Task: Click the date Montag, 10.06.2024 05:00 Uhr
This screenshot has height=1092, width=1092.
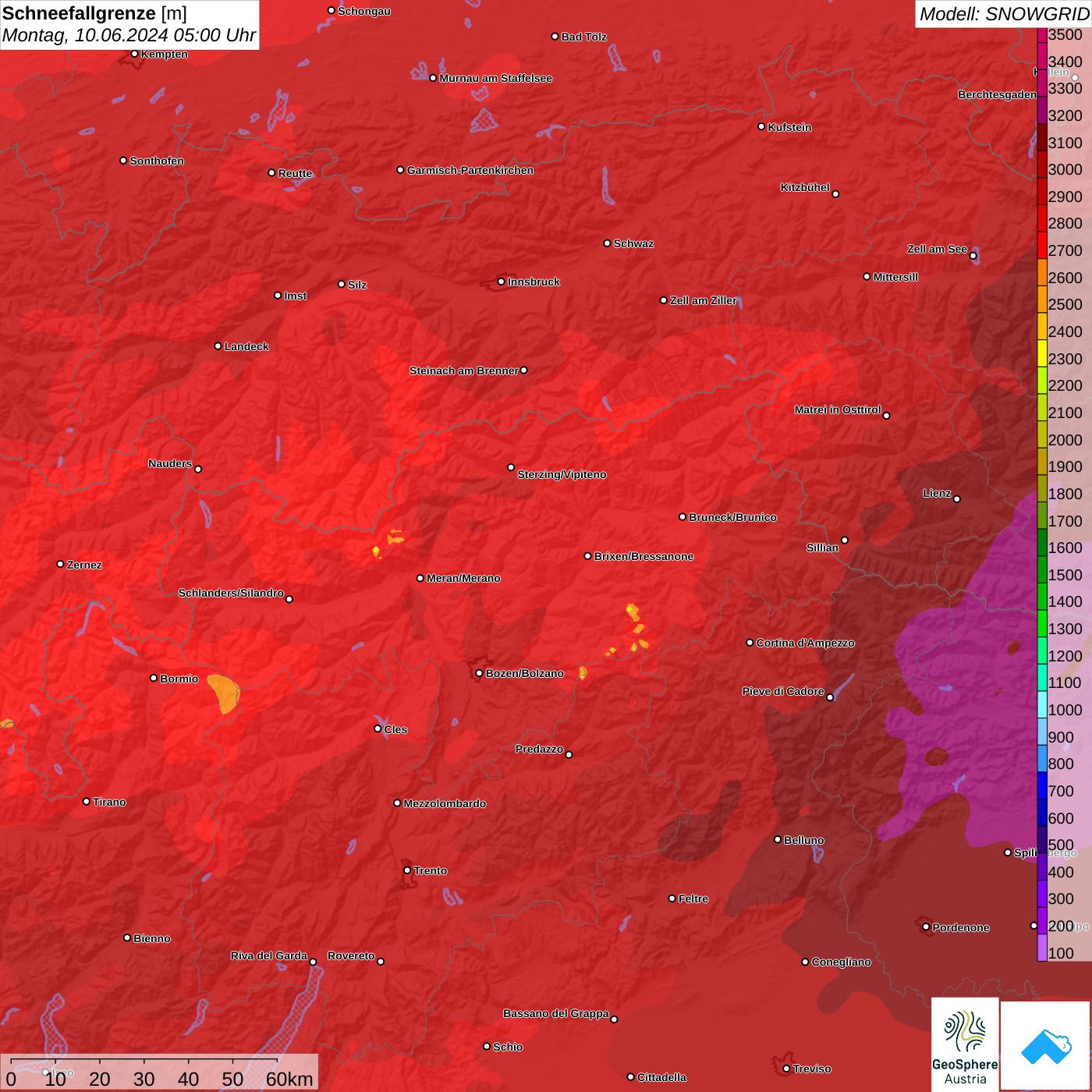Action: (x=129, y=35)
